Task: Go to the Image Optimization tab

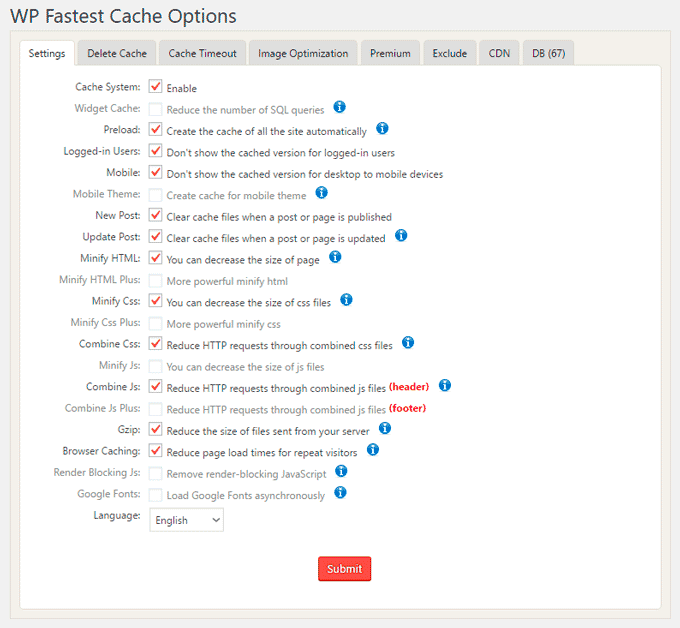Action: point(303,53)
